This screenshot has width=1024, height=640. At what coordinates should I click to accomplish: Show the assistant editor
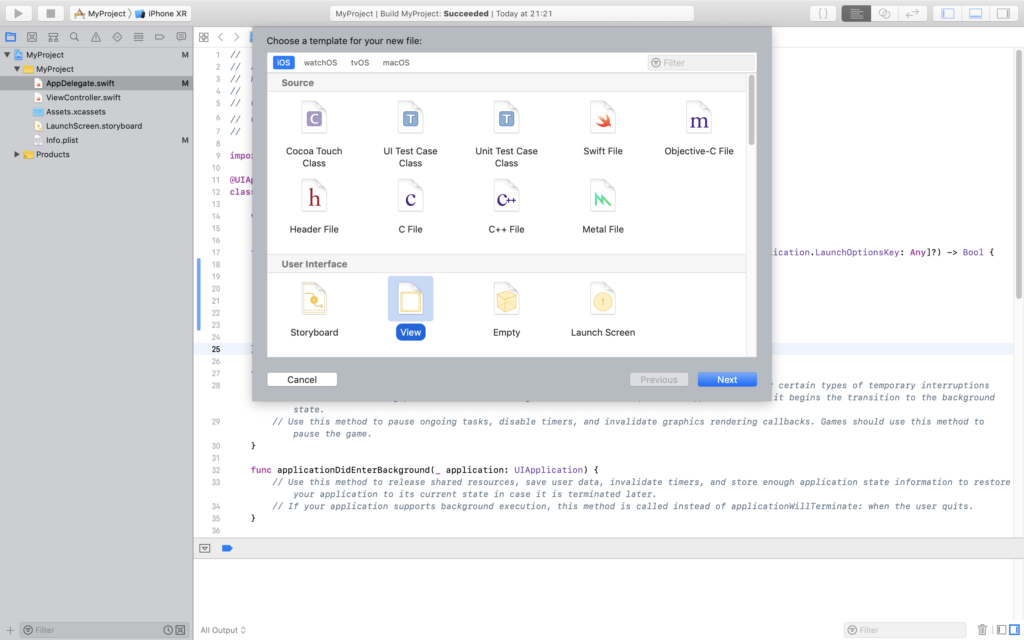pos(884,13)
